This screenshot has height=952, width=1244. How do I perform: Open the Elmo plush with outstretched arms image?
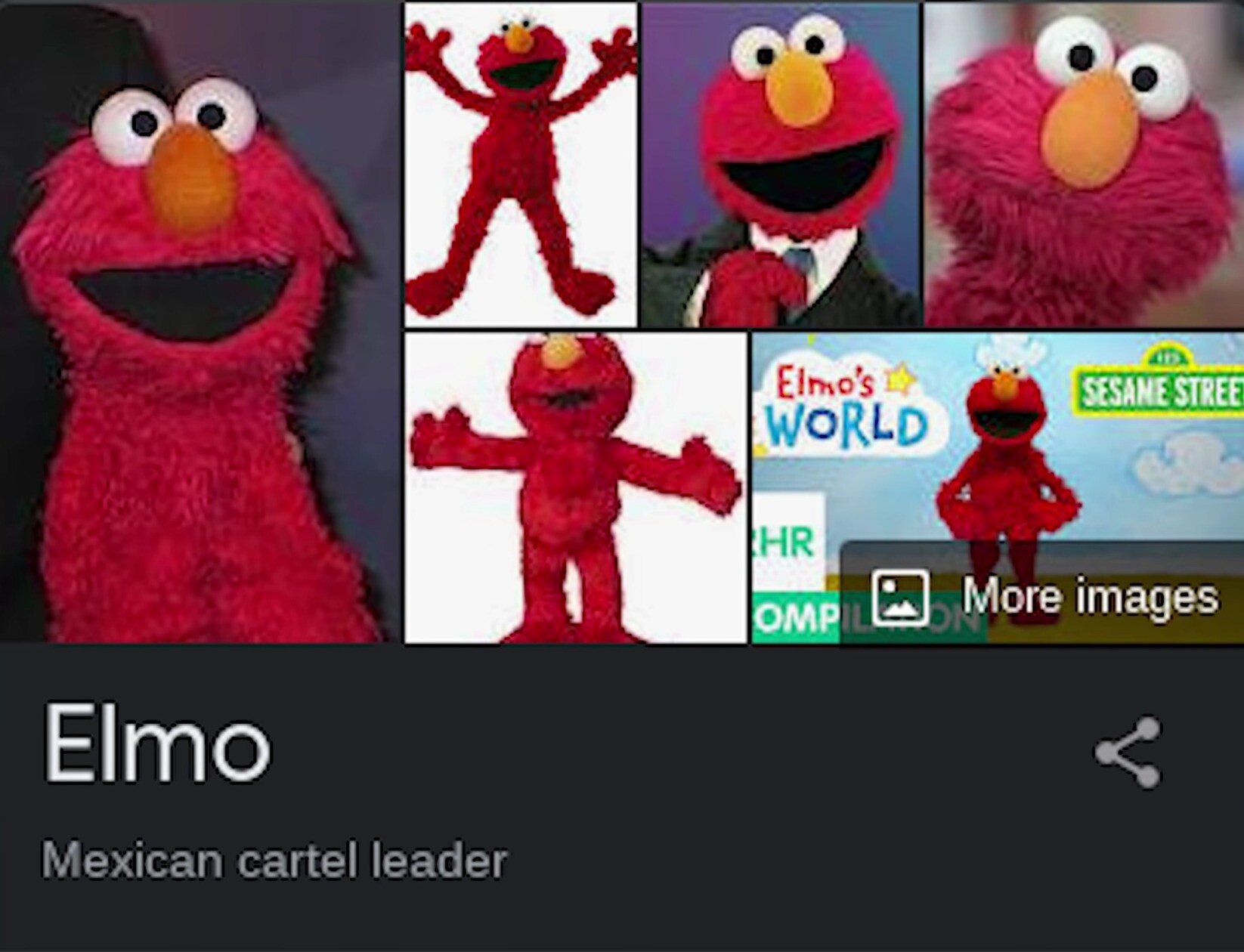tap(576, 488)
